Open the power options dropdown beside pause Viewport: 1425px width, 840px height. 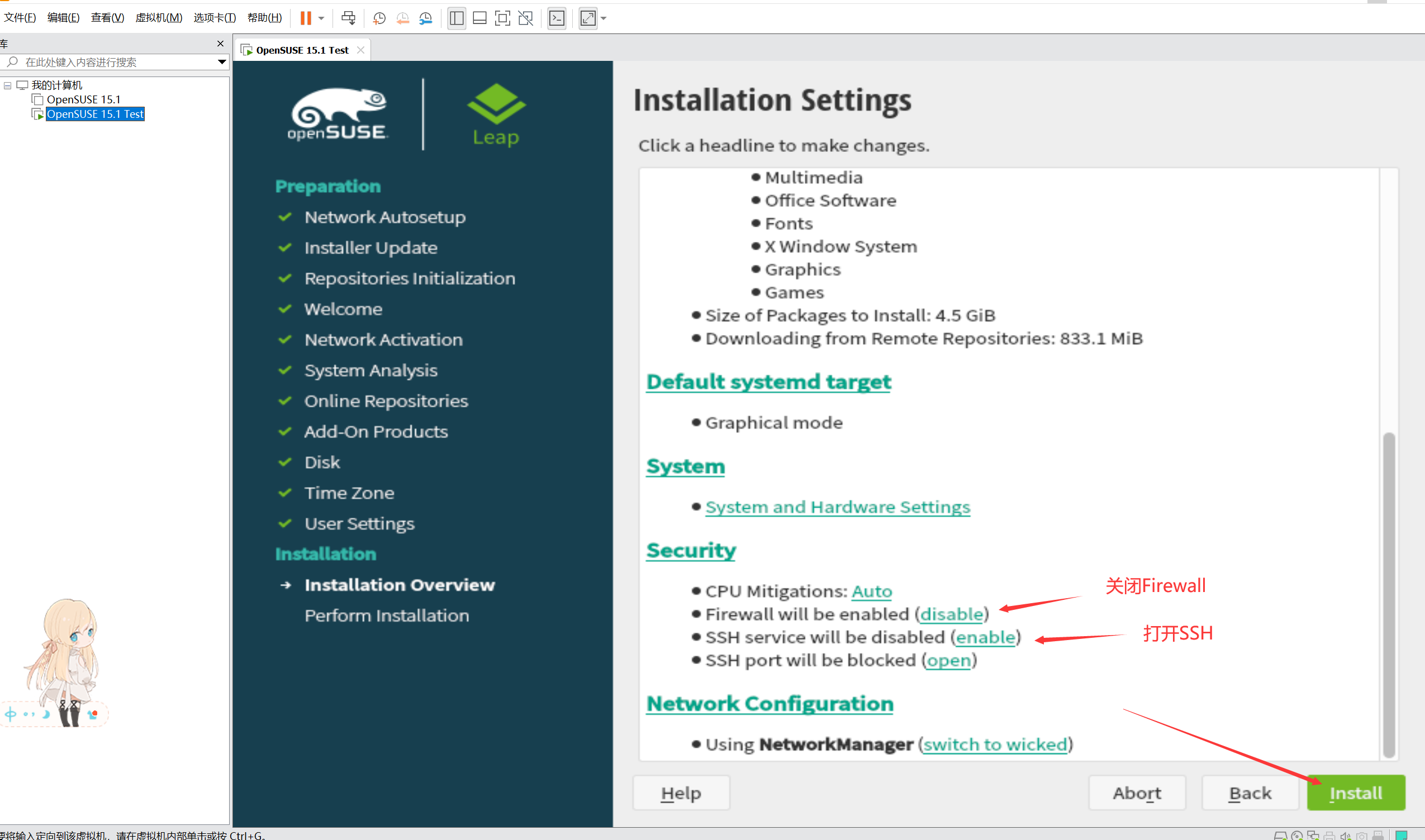click(321, 18)
